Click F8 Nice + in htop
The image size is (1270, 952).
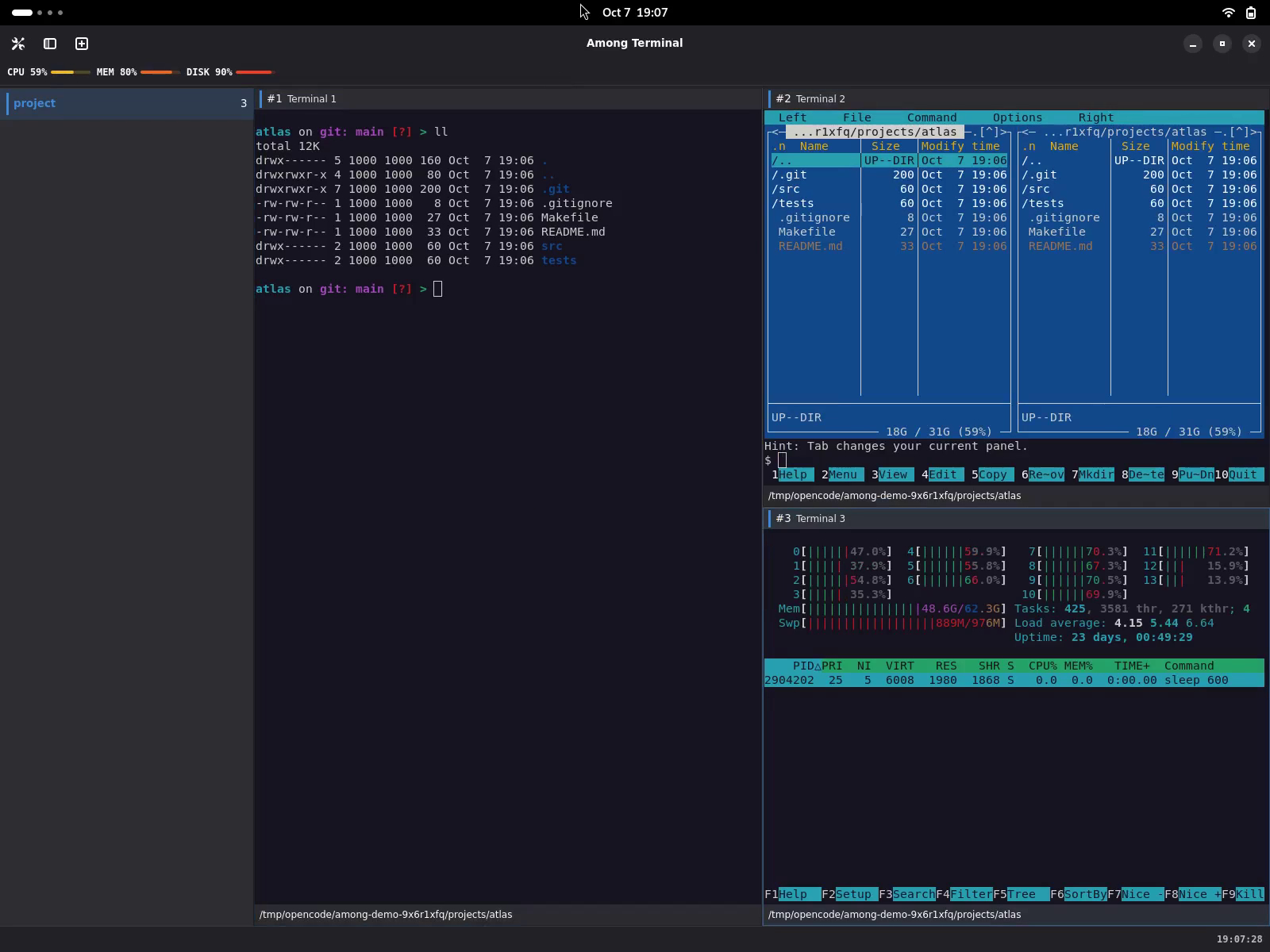coord(1193,894)
